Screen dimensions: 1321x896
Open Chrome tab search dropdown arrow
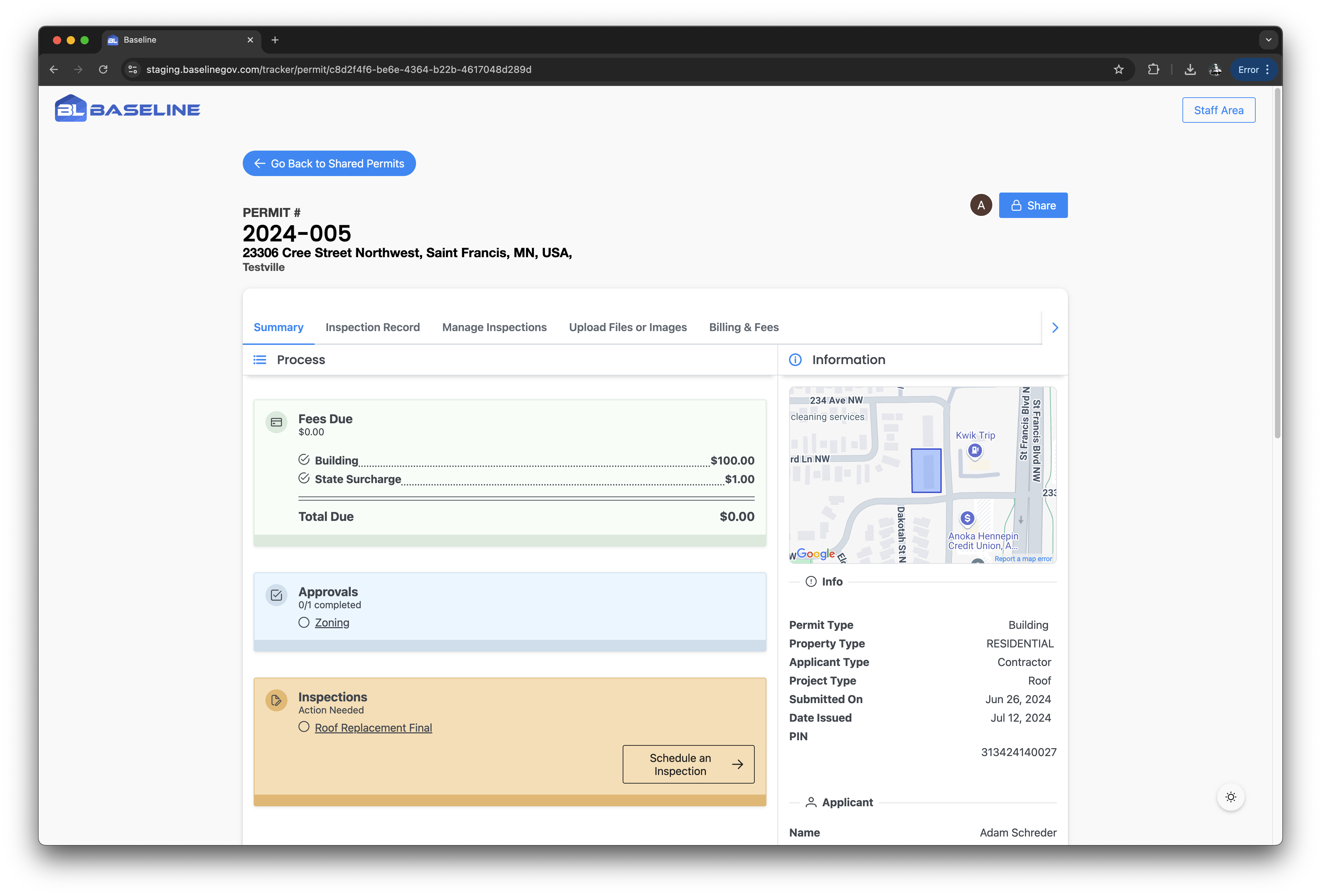1268,40
